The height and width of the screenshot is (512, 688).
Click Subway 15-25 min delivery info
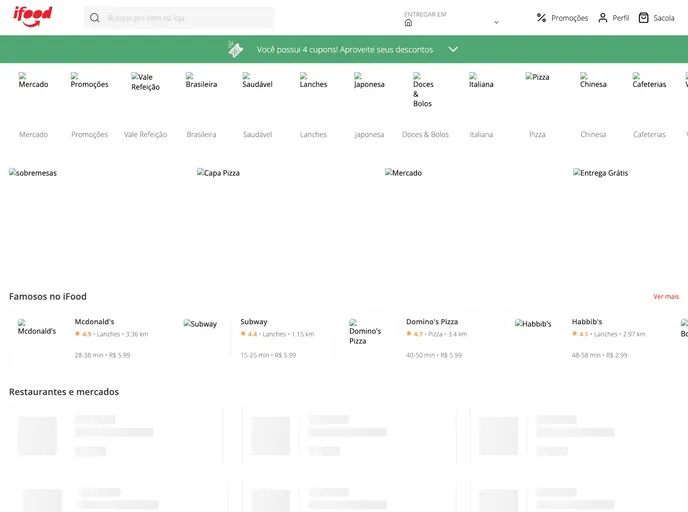pos(268,355)
